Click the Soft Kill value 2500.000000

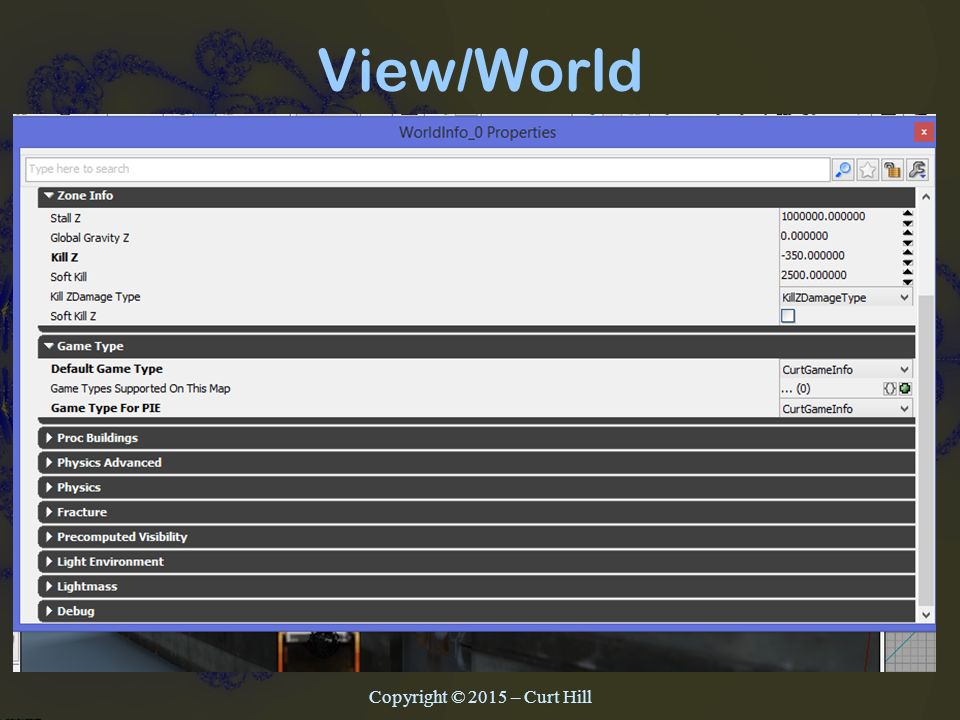click(x=814, y=275)
